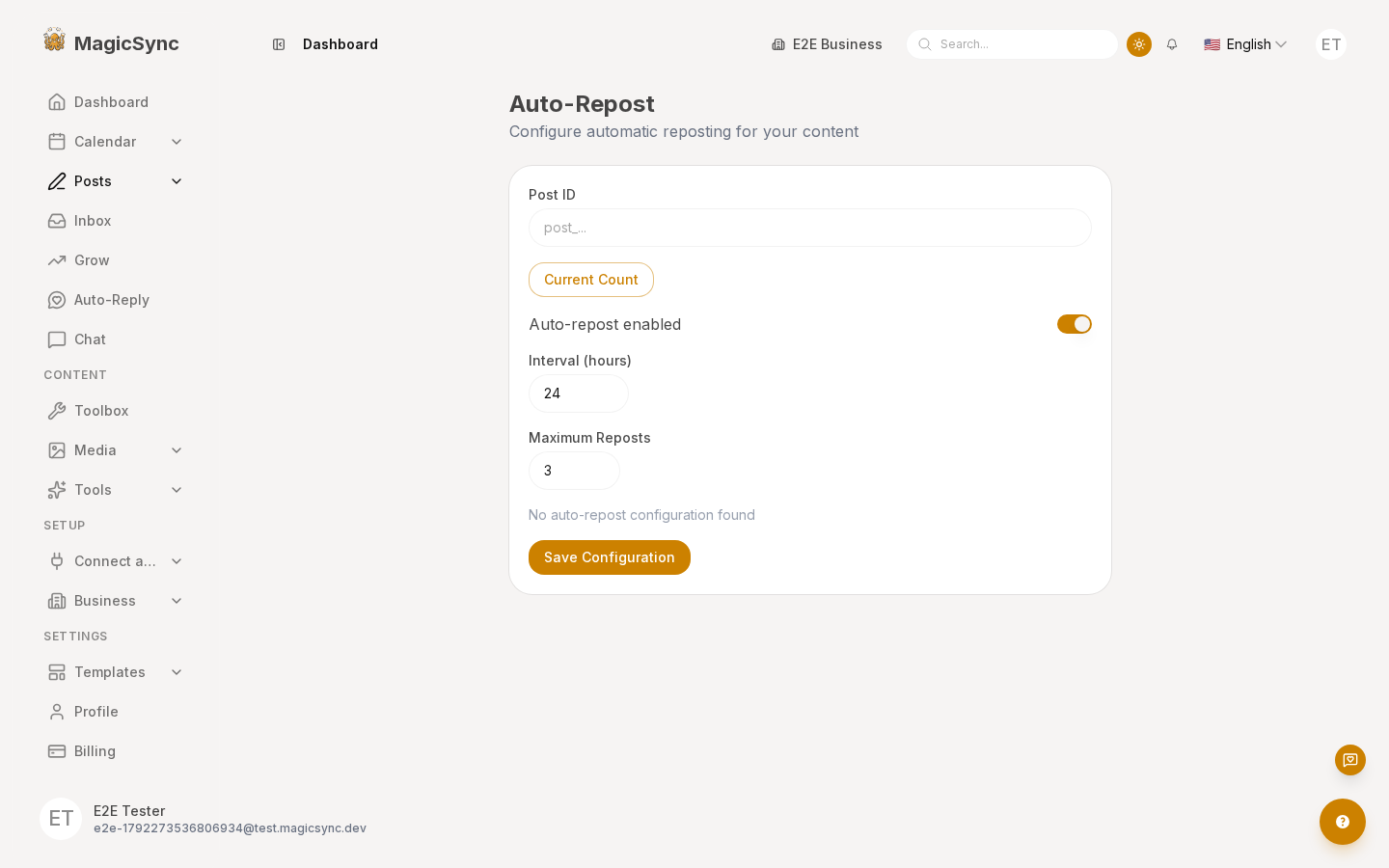Viewport: 1389px width, 868px height.
Task: Expand the Business submenu chevron
Action: click(x=177, y=601)
